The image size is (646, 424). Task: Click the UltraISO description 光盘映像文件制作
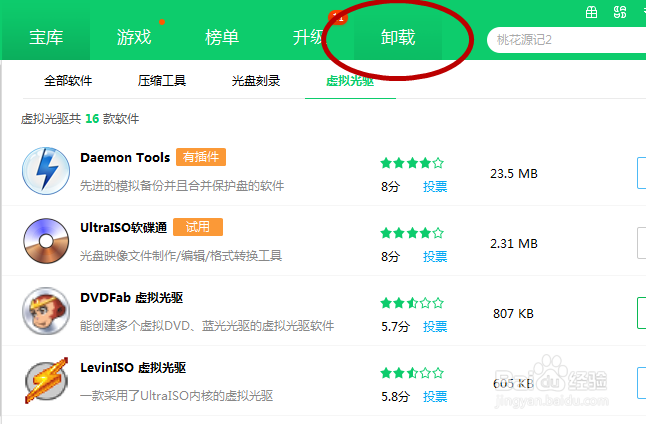[x=181, y=256]
